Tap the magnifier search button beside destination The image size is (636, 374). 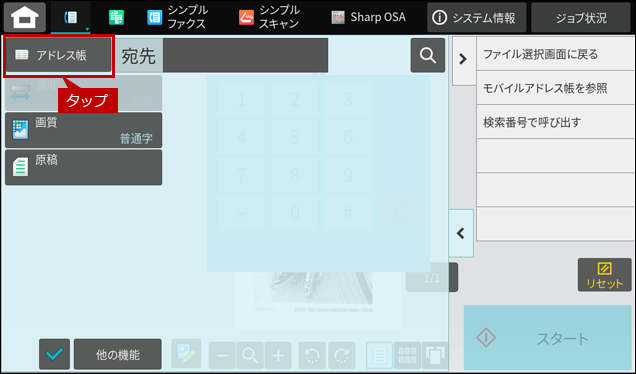pyautogui.click(x=428, y=55)
